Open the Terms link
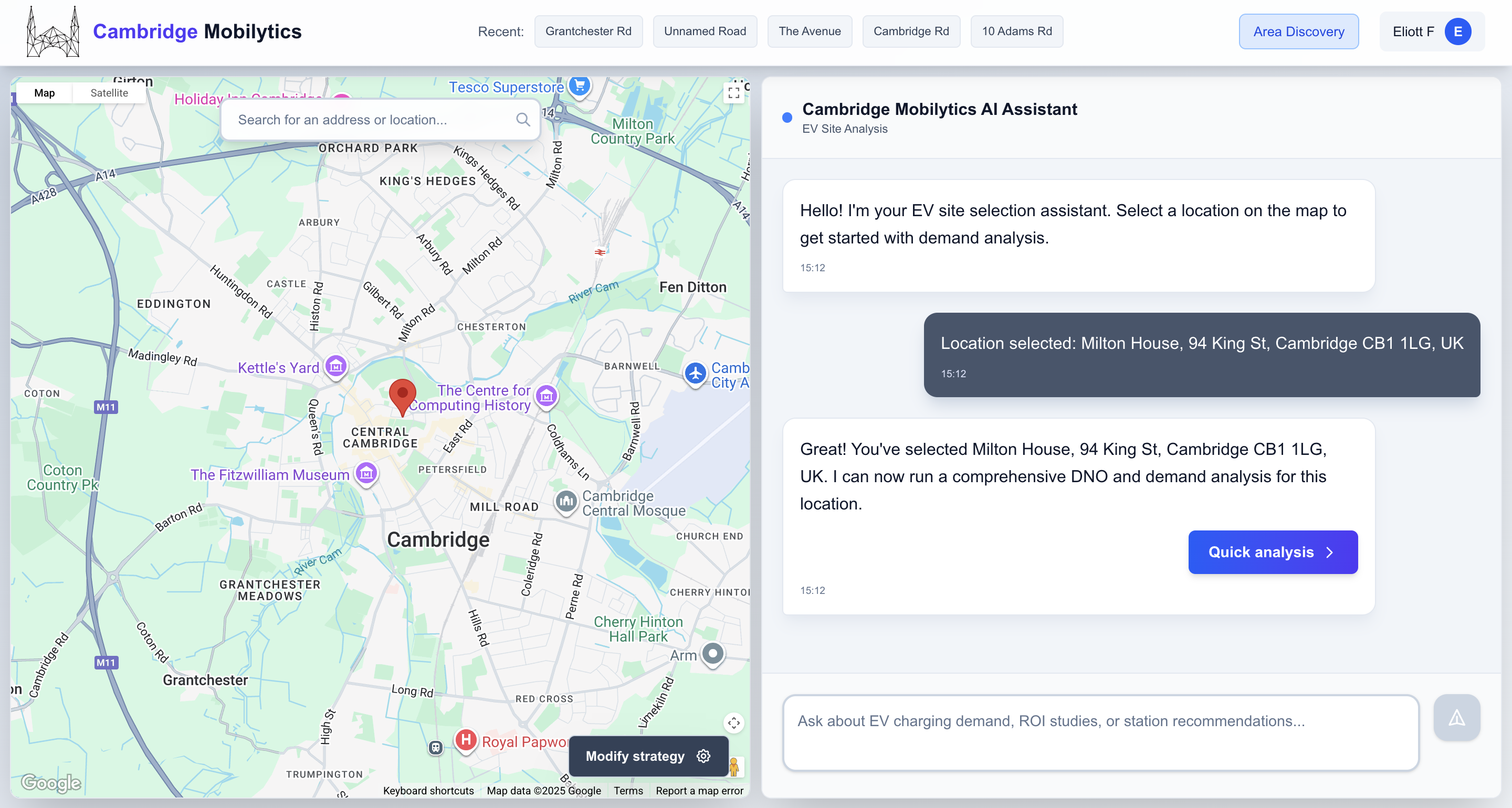Image resolution: width=1512 pixels, height=808 pixels. [x=627, y=790]
